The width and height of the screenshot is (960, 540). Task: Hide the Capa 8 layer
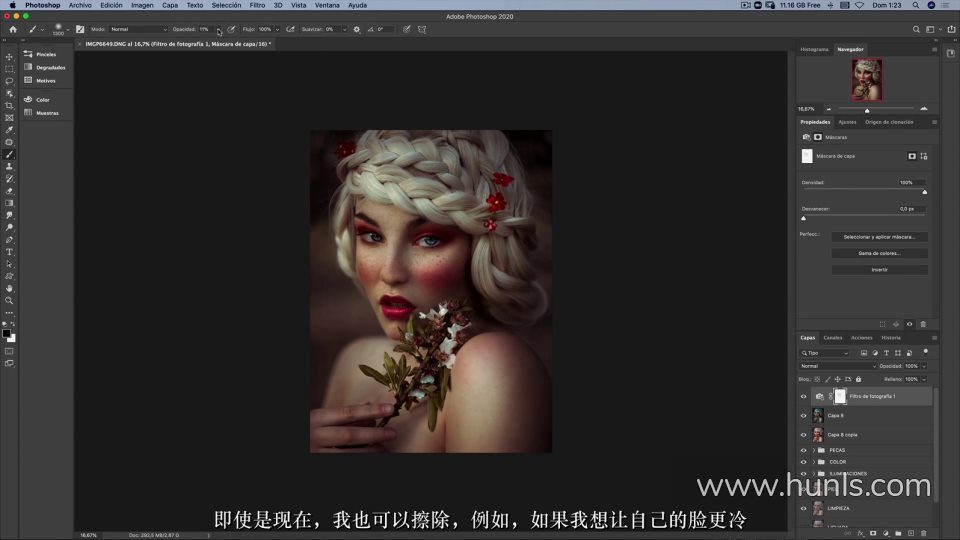[x=803, y=416]
